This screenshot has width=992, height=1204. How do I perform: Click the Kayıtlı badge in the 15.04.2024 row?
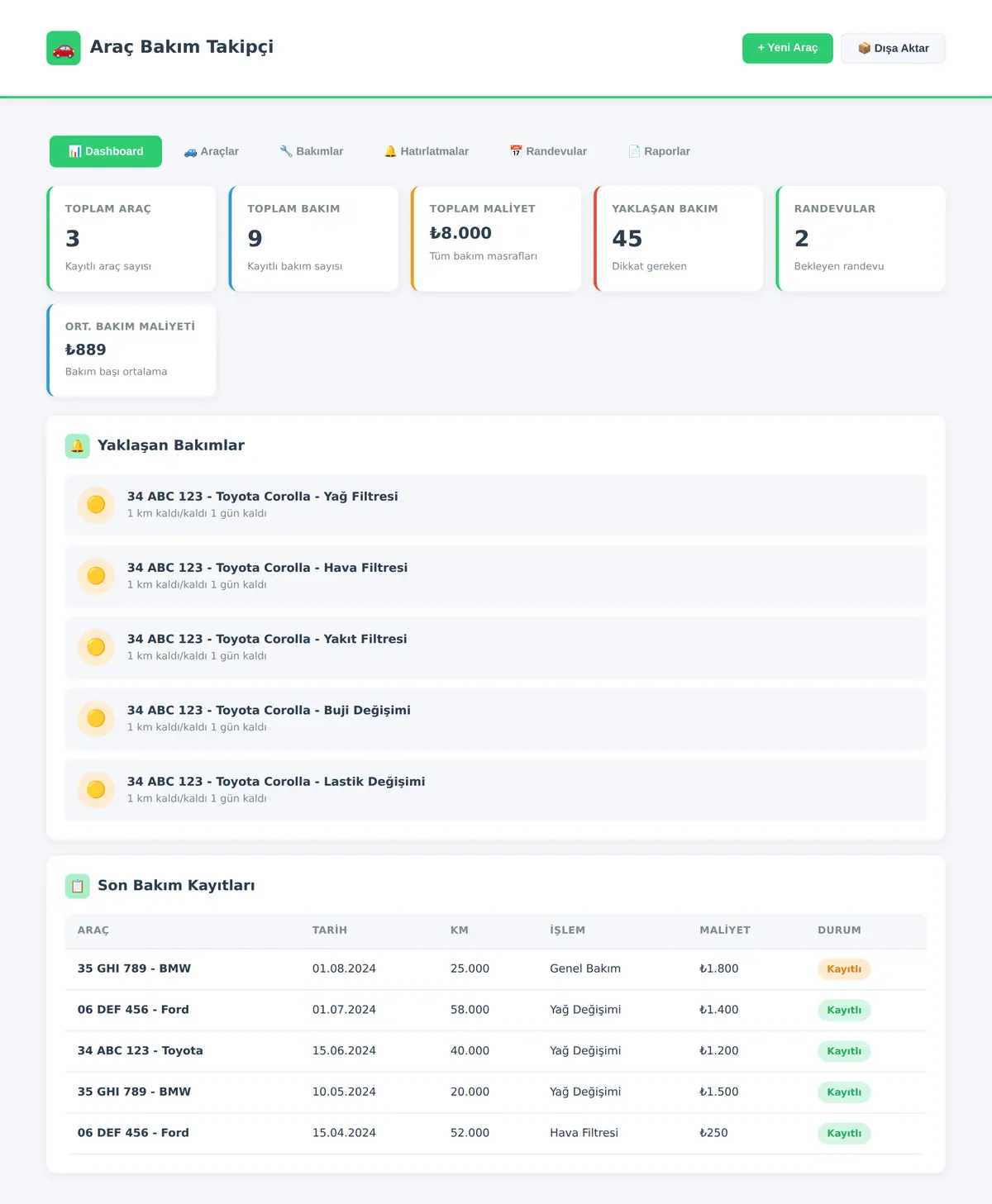coord(844,1133)
